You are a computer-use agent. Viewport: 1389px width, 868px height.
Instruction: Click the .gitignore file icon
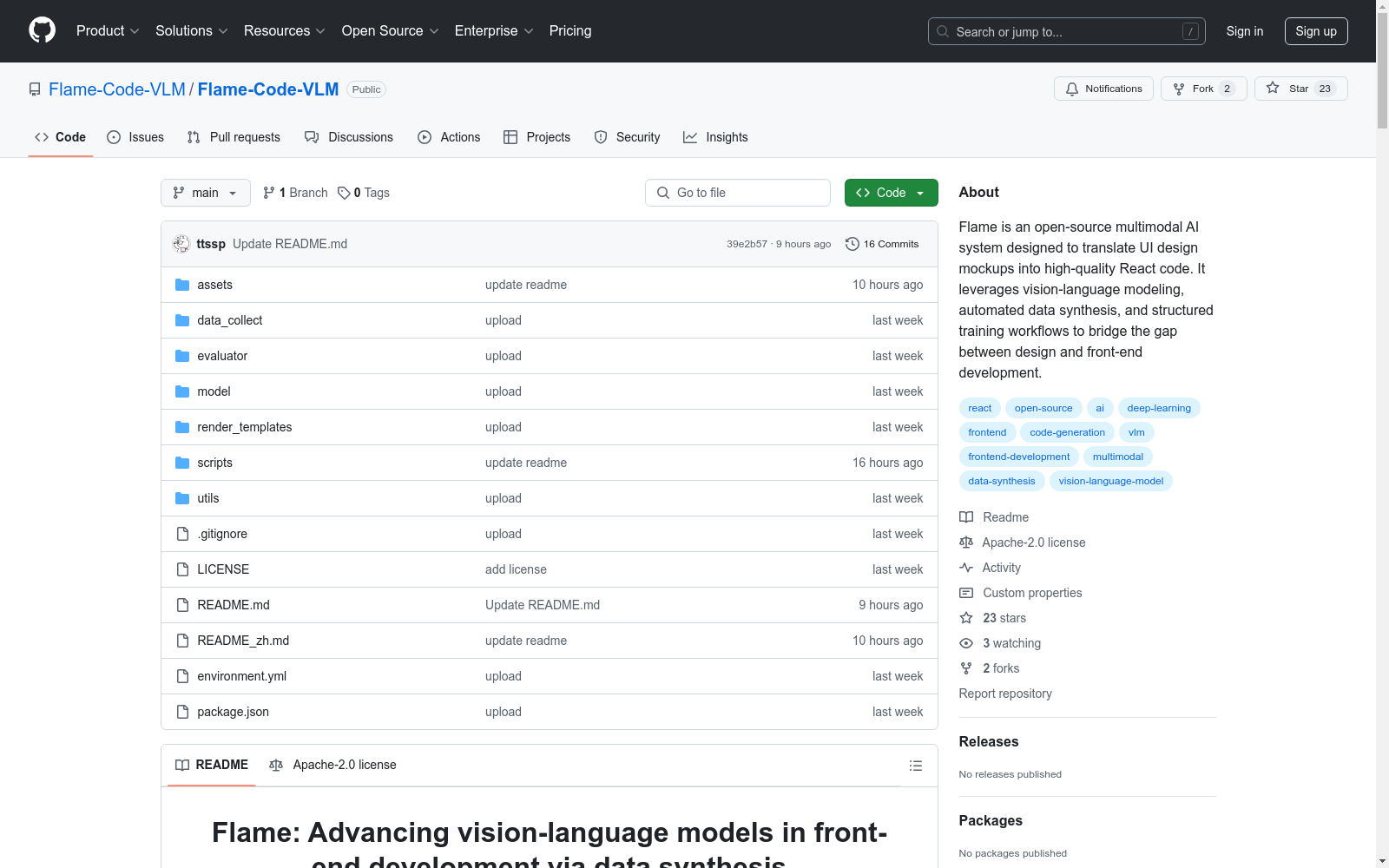point(182,534)
